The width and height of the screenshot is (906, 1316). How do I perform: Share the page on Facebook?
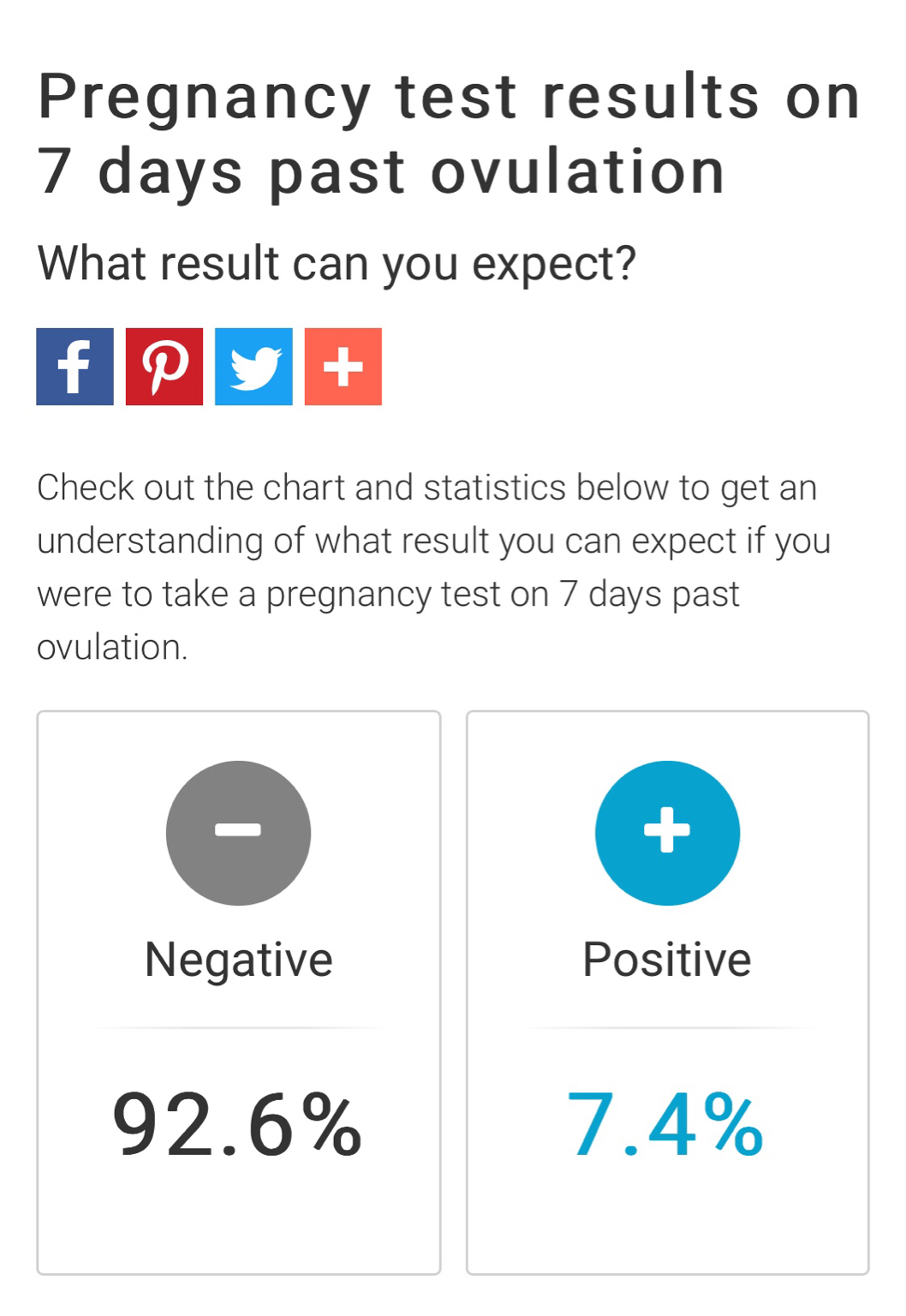pyautogui.click(x=75, y=367)
